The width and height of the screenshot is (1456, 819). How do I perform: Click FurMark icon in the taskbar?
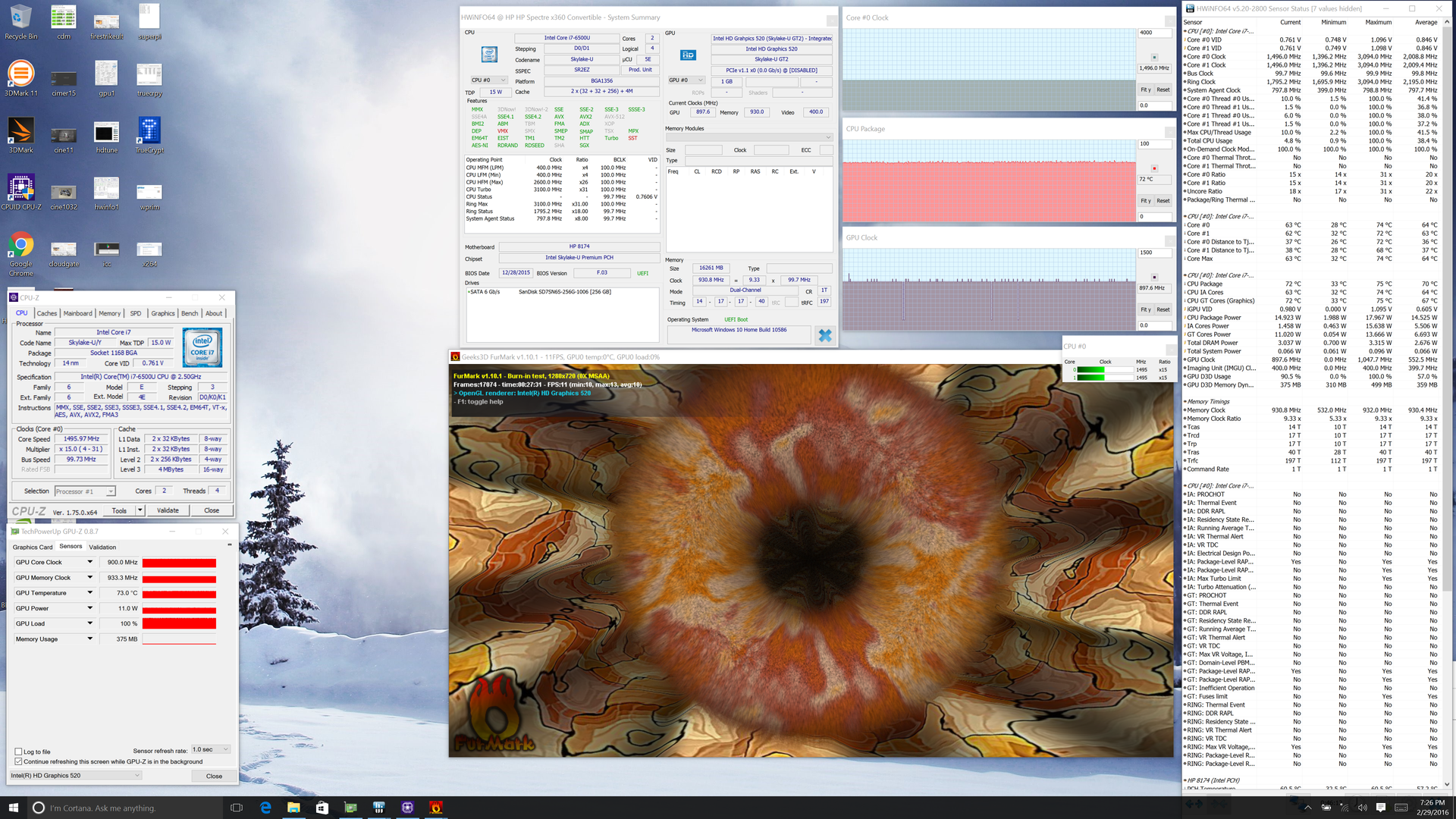[436, 808]
